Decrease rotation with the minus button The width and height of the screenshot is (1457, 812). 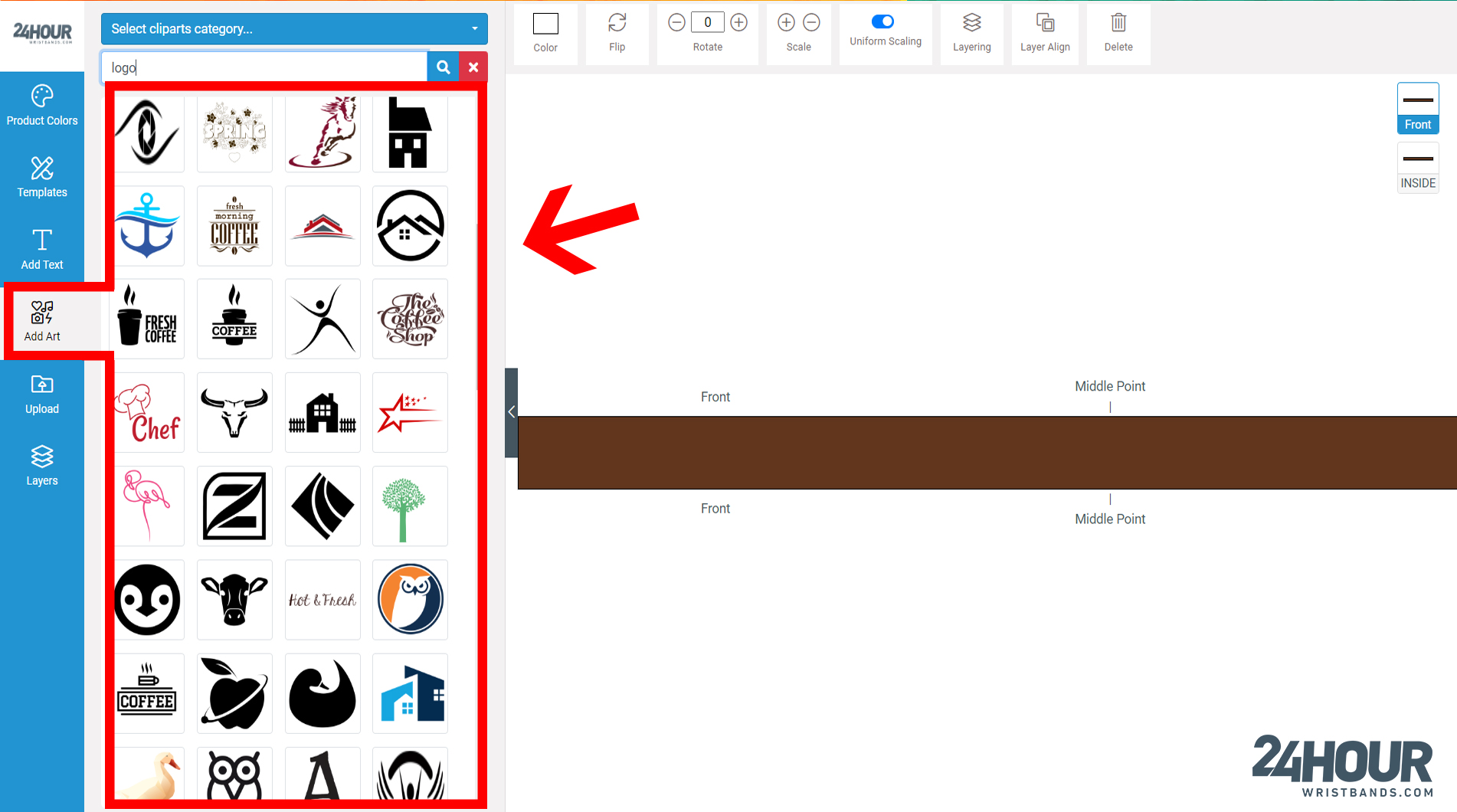pyautogui.click(x=676, y=22)
